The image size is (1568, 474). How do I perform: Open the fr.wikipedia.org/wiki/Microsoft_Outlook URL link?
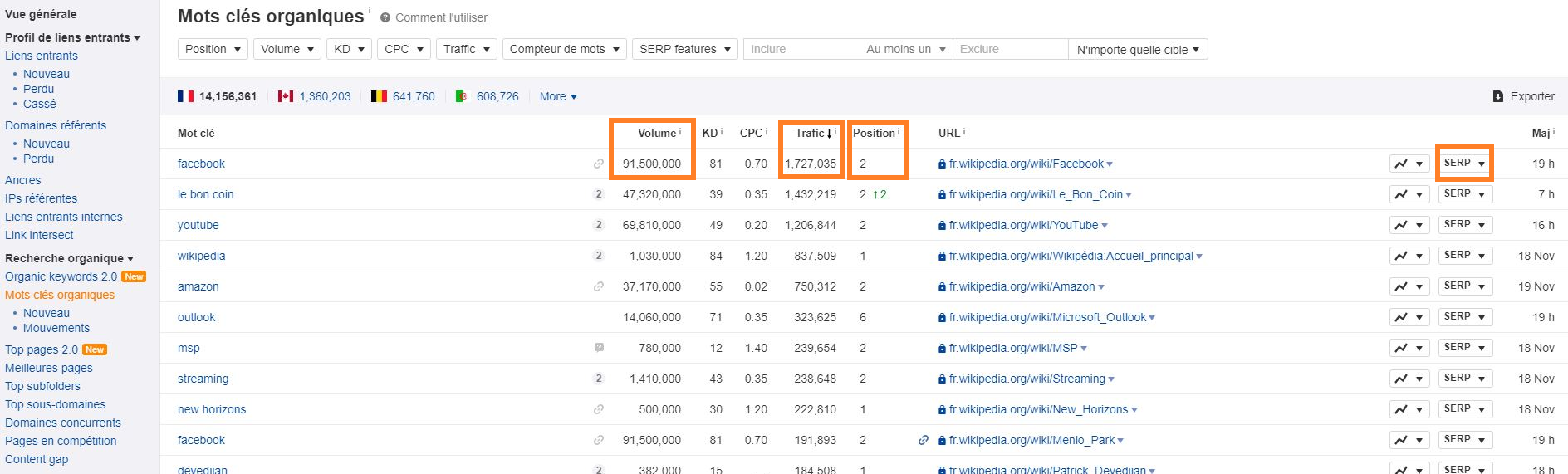tap(1047, 317)
